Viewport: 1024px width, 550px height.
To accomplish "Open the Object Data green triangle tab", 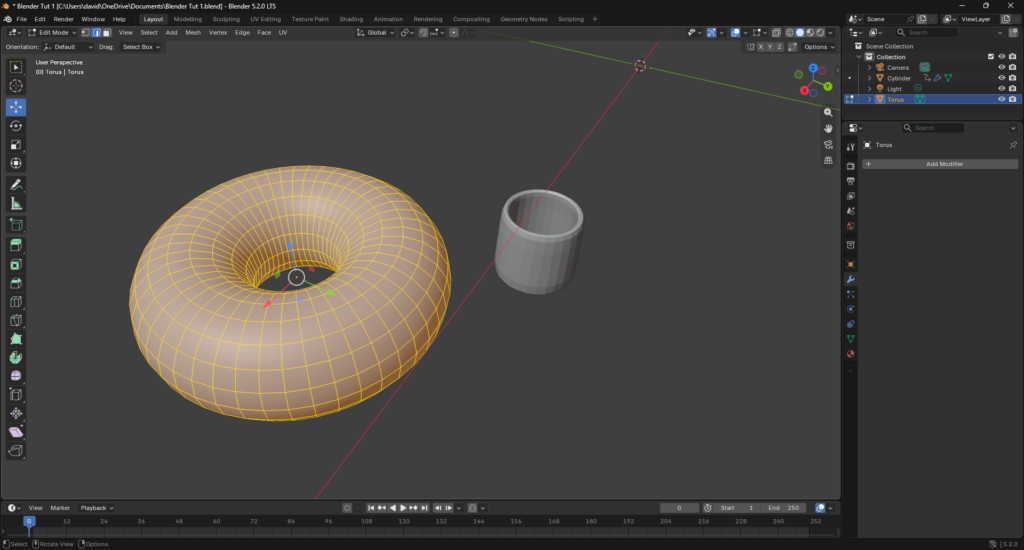I will click(850, 339).
